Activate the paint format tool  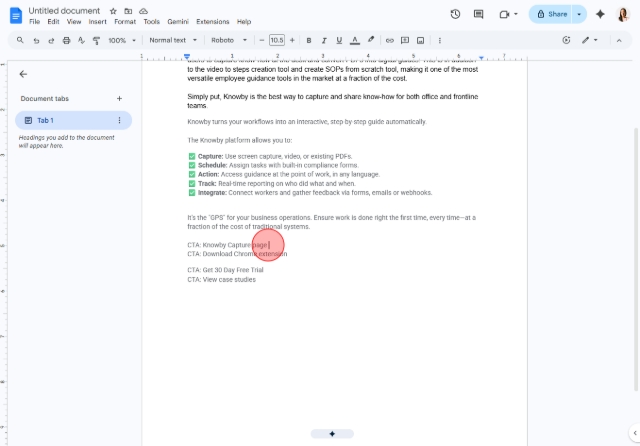96,40
